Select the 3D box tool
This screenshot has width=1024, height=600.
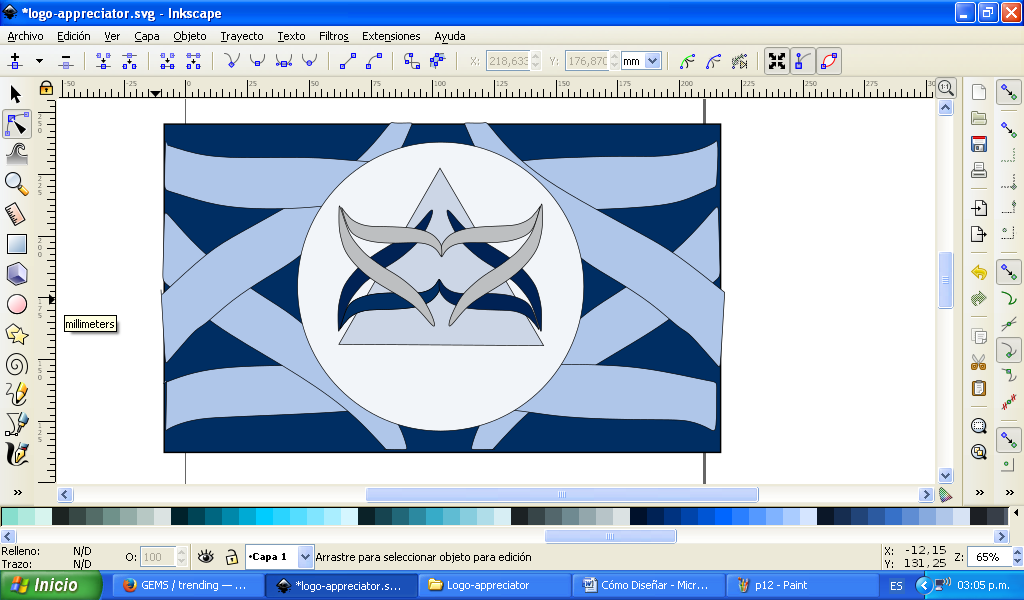pos(16,274)
